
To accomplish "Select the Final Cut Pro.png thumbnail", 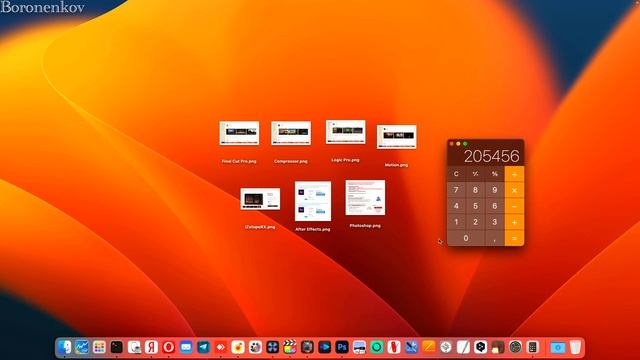I will (239, 133).
